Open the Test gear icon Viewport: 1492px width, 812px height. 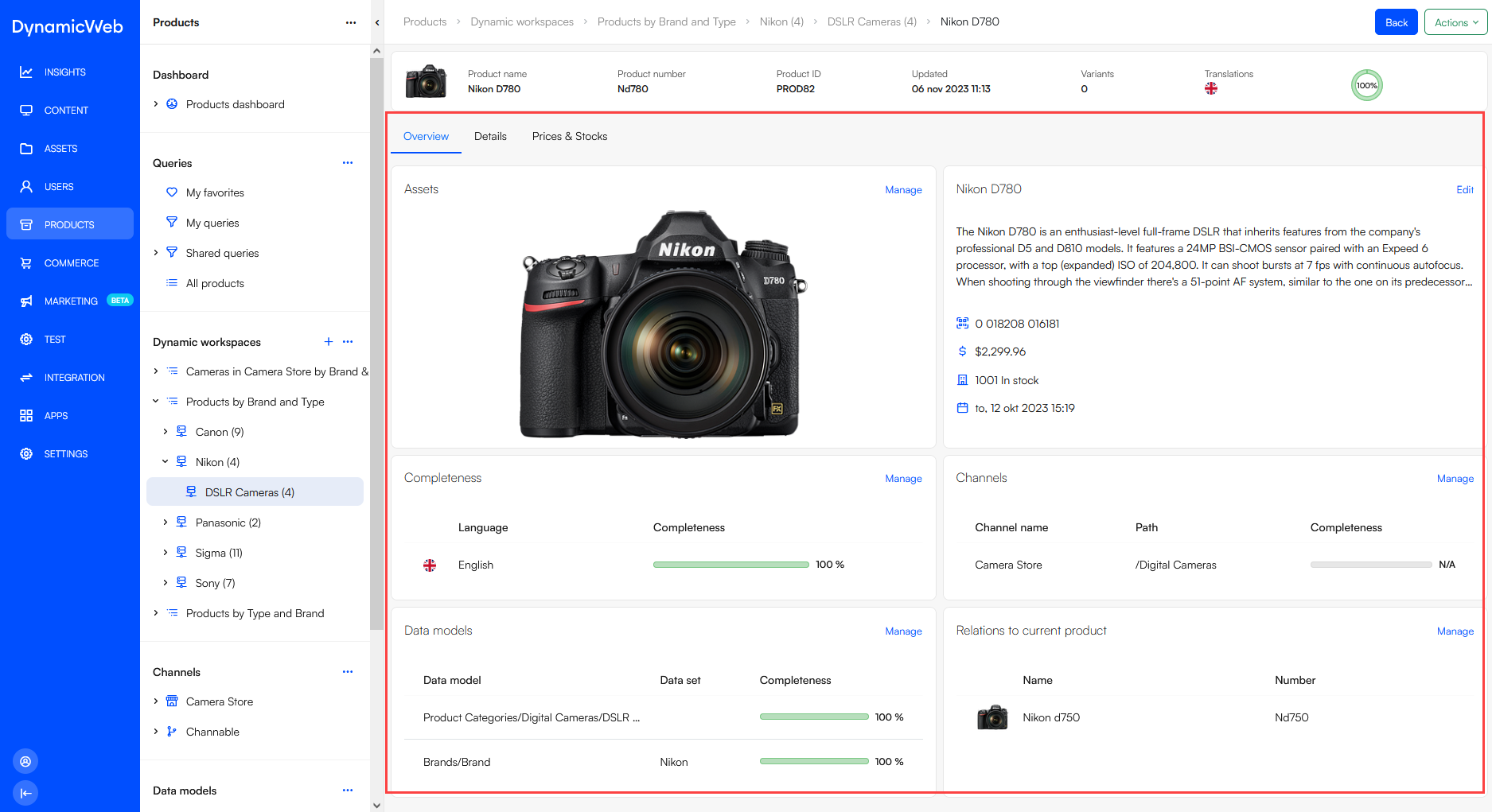tap(26, 340)
